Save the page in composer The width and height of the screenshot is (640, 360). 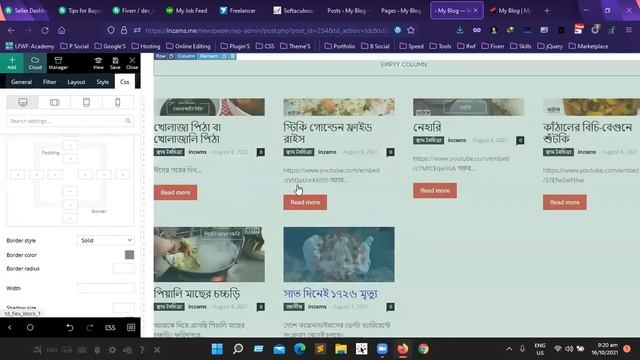pyautogui.click(x=115, y=63)
